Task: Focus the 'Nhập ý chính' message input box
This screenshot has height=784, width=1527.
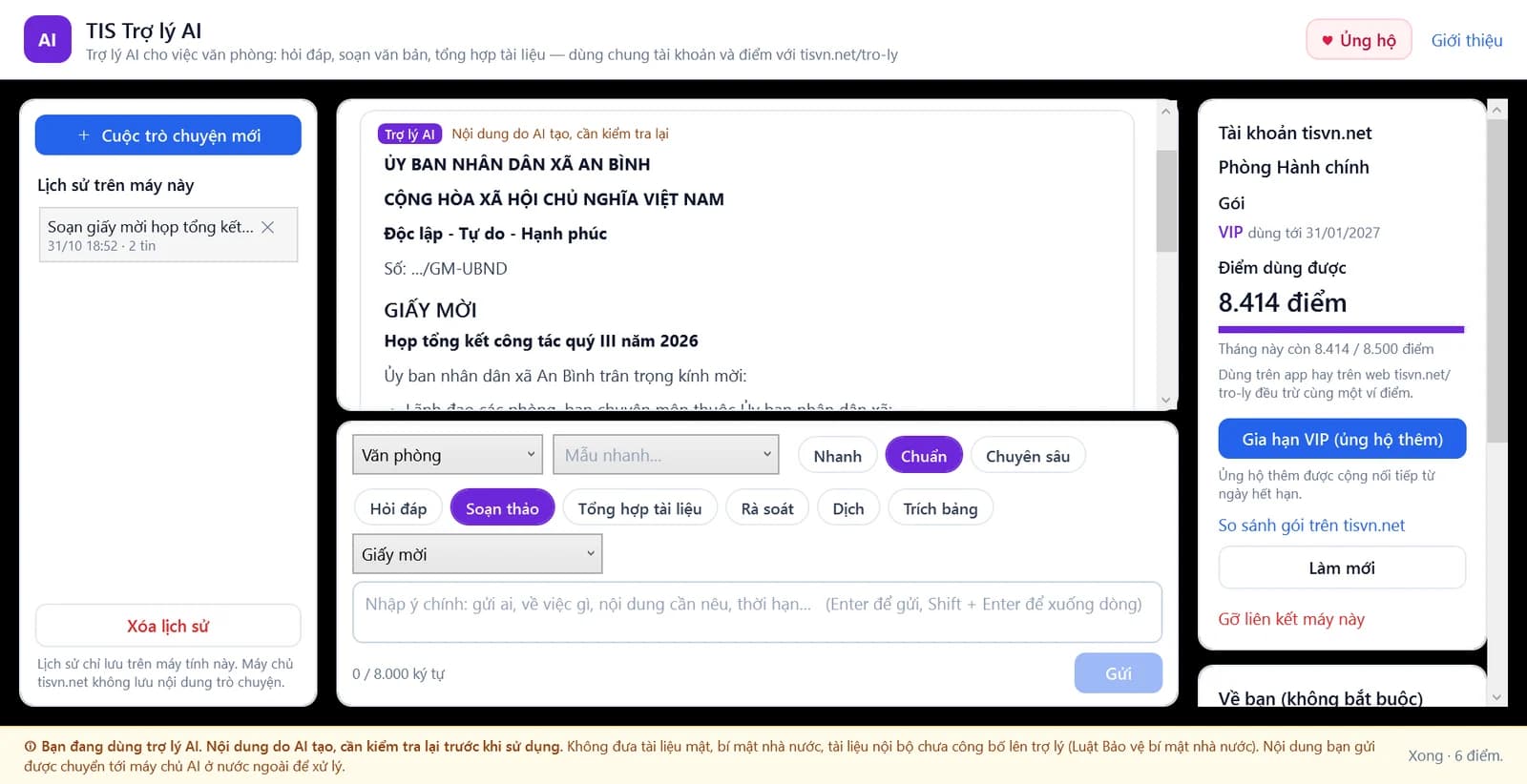Action: [757, 611]
